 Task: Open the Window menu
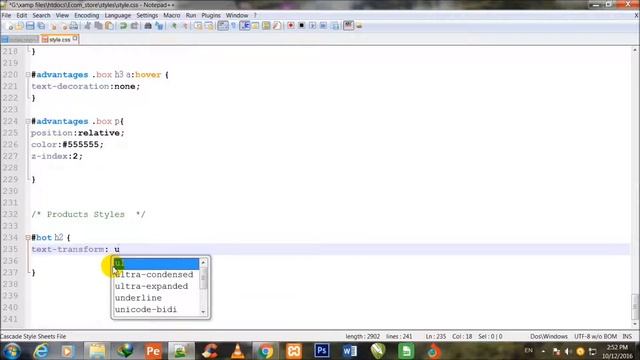(x=237, y=16)
